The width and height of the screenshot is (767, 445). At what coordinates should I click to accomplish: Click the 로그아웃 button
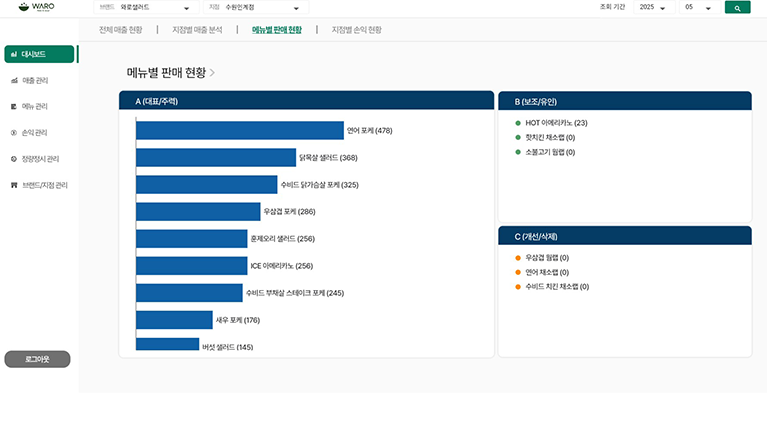(x=37, y=358)
